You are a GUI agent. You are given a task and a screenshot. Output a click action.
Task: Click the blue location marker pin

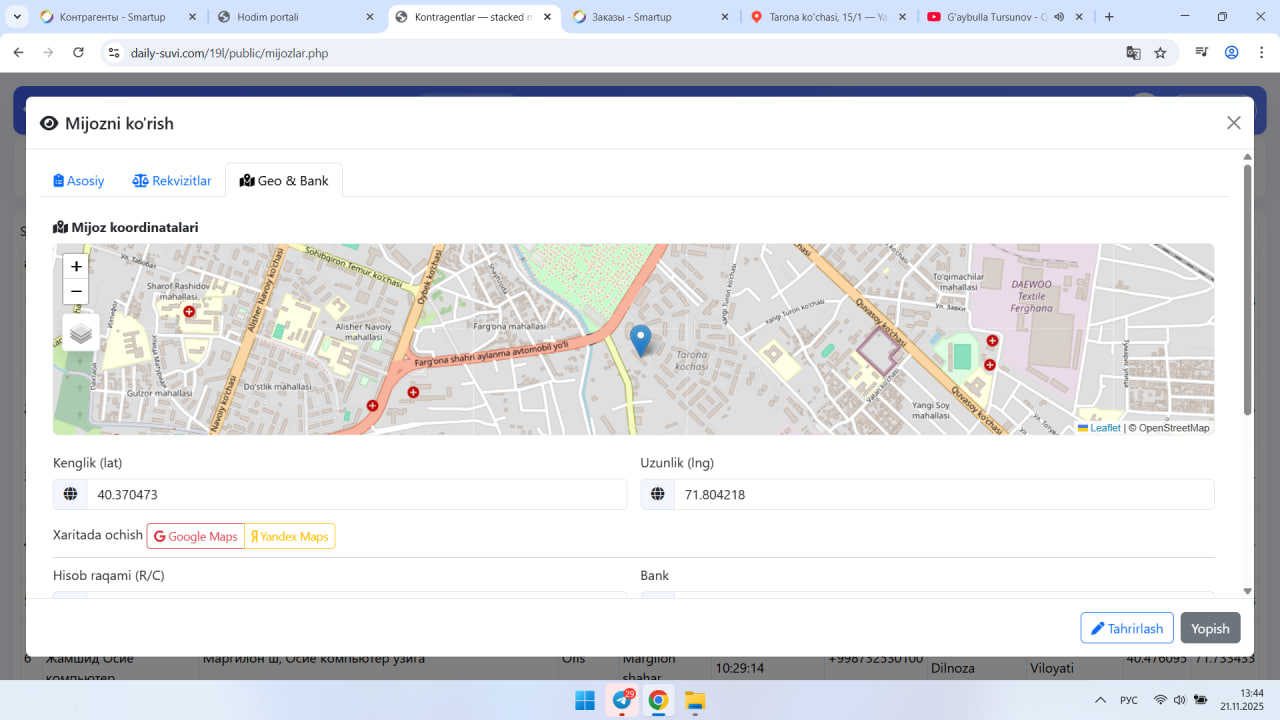640,340
